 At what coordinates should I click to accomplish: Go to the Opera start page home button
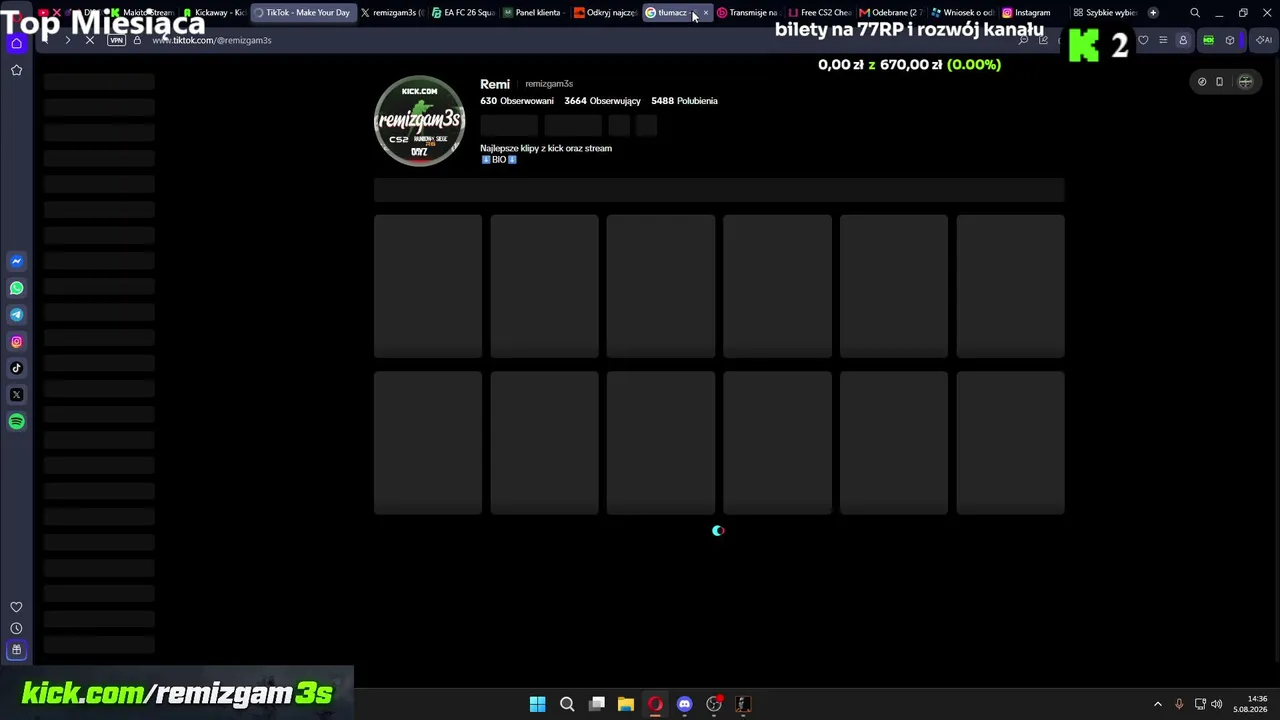[16, 43]
